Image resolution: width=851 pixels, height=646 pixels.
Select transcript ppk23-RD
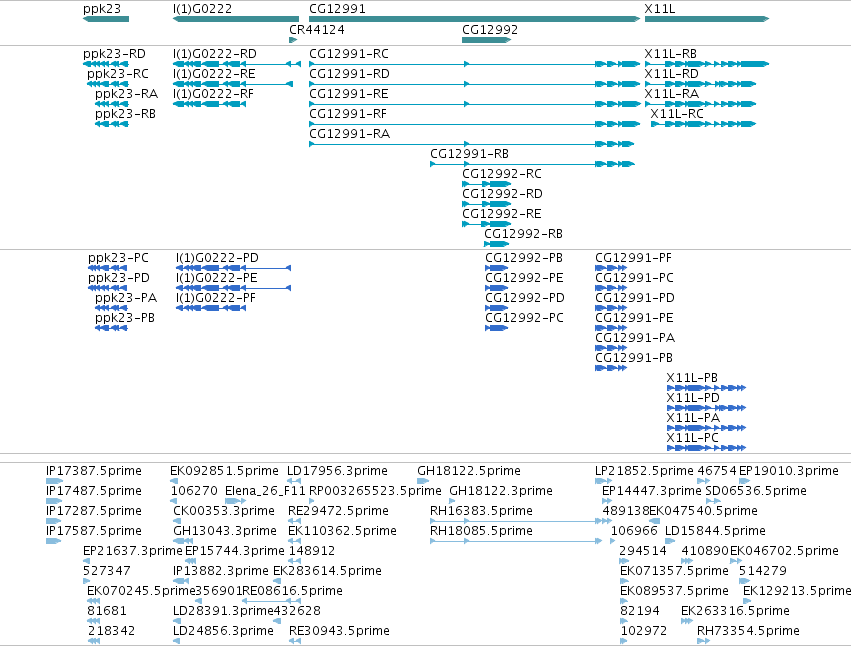coord(106,64)
